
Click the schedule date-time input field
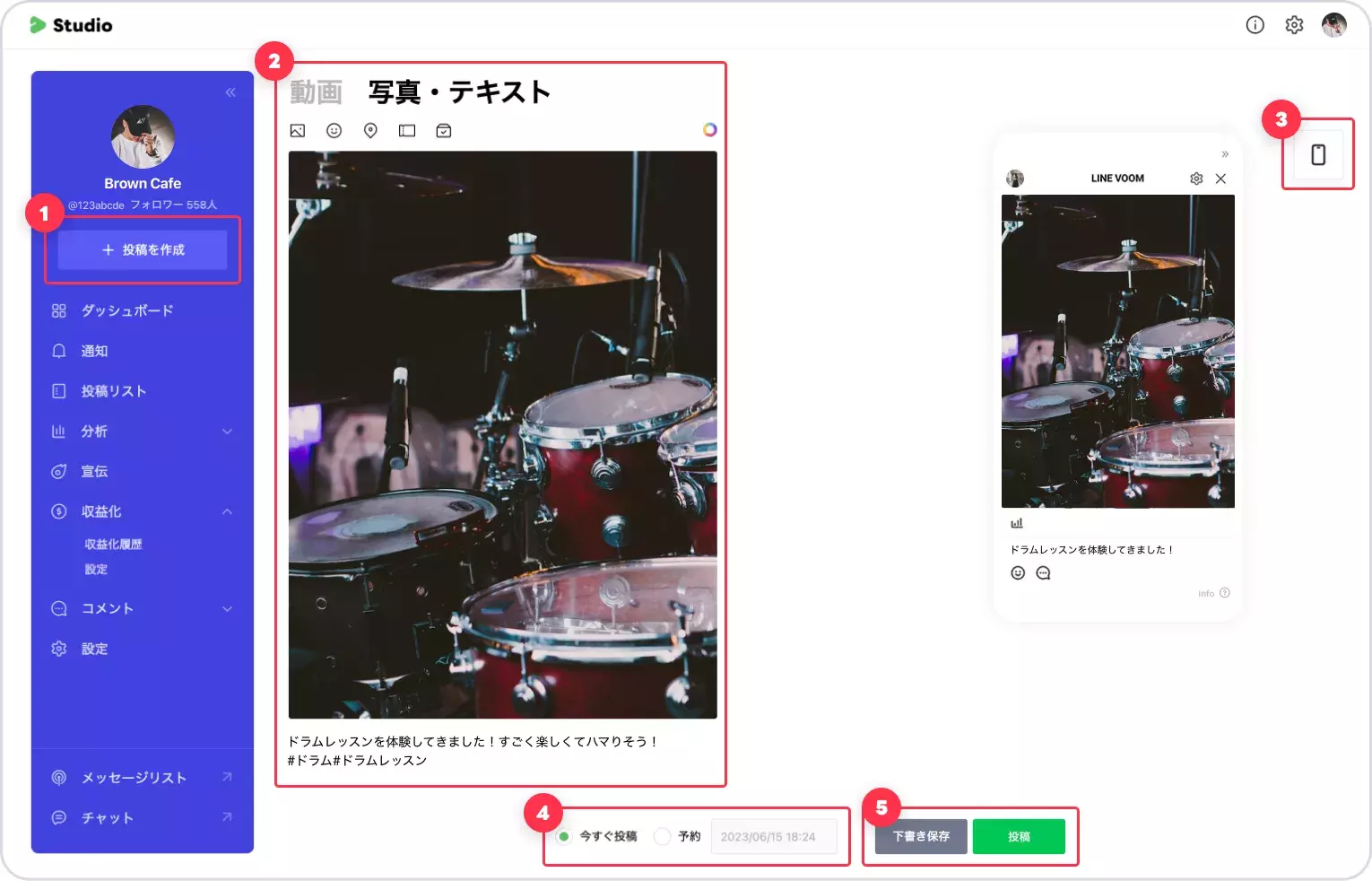[x=773, y=836]
